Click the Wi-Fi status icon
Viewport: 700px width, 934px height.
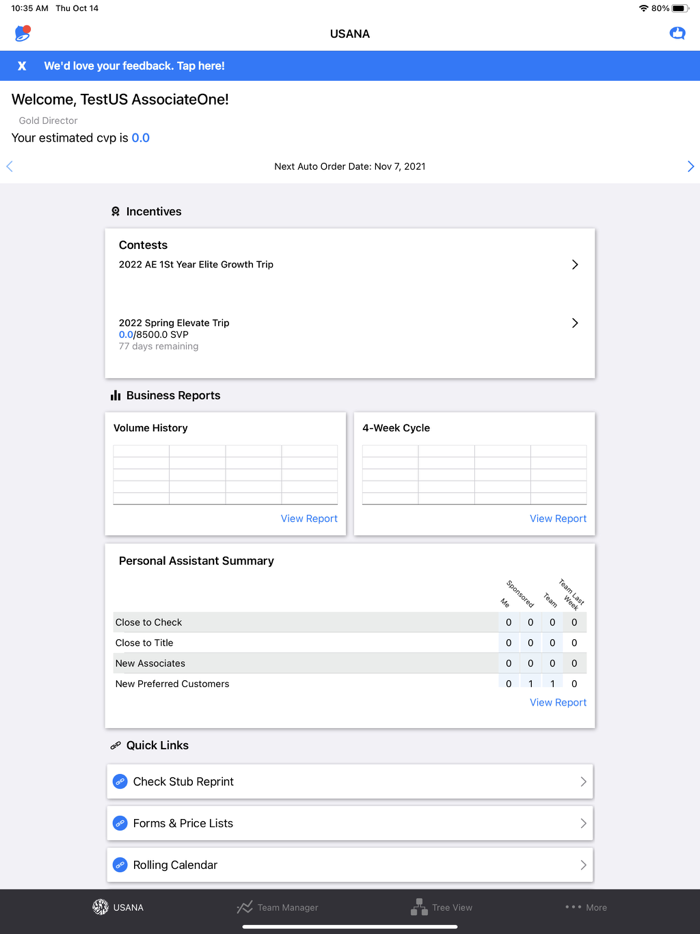coord(643,8)
